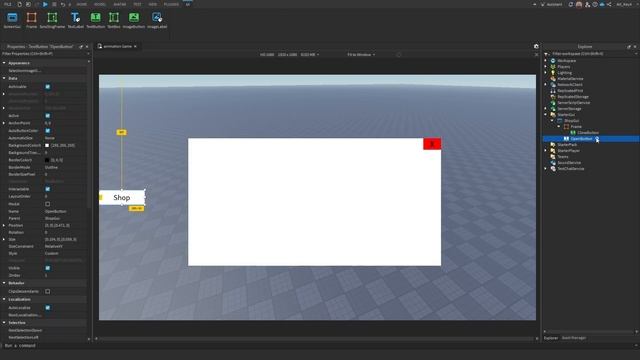Pin the Explorer panel
640x360 pixels.
click(x=629, y=47)
